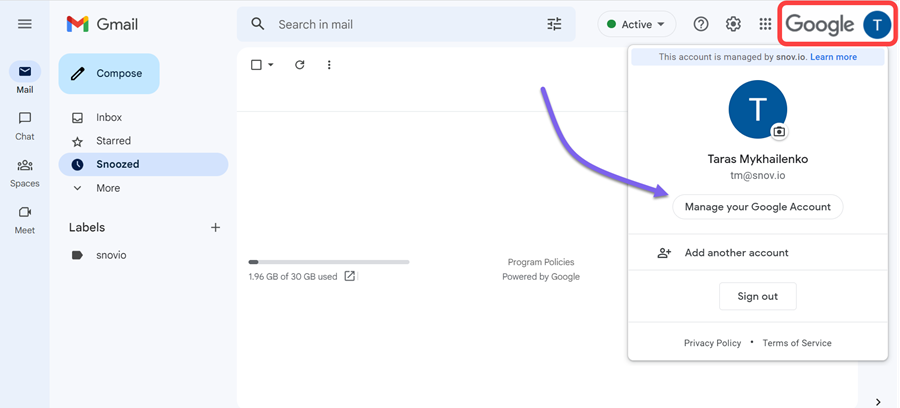This screenshot has width=900, height=408.
Task: Switch to Mail in the sidebar
Action: [25, 78]
